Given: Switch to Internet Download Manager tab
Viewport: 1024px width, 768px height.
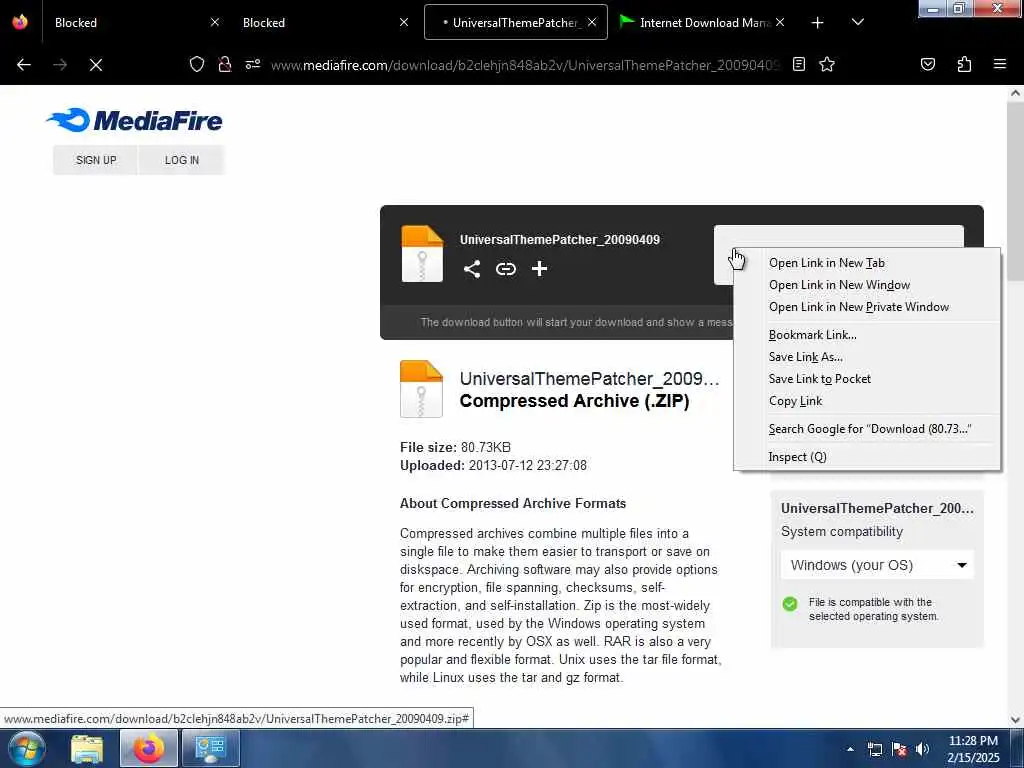Looking at the screenshot, I should 702,22.
